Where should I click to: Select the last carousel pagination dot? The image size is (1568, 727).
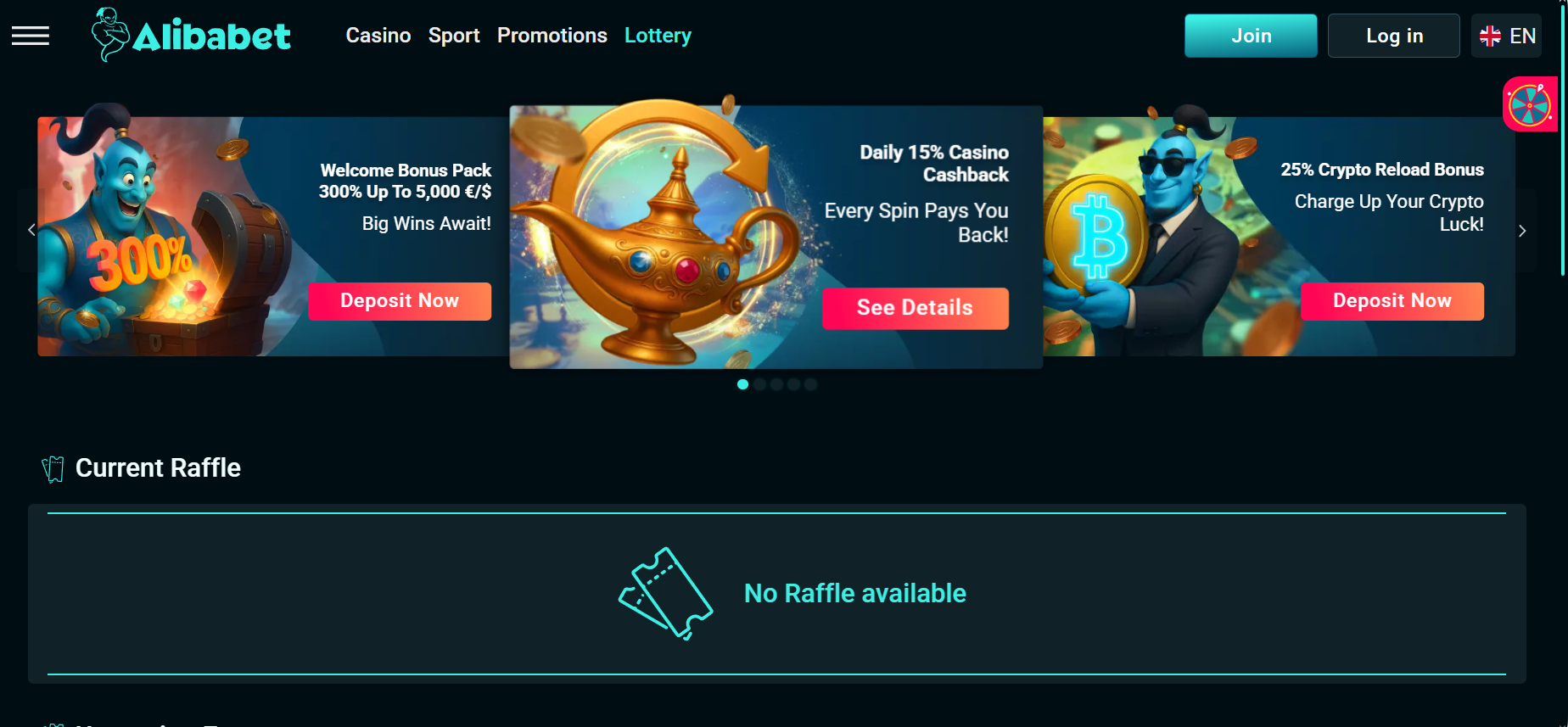tap(811, 384)
